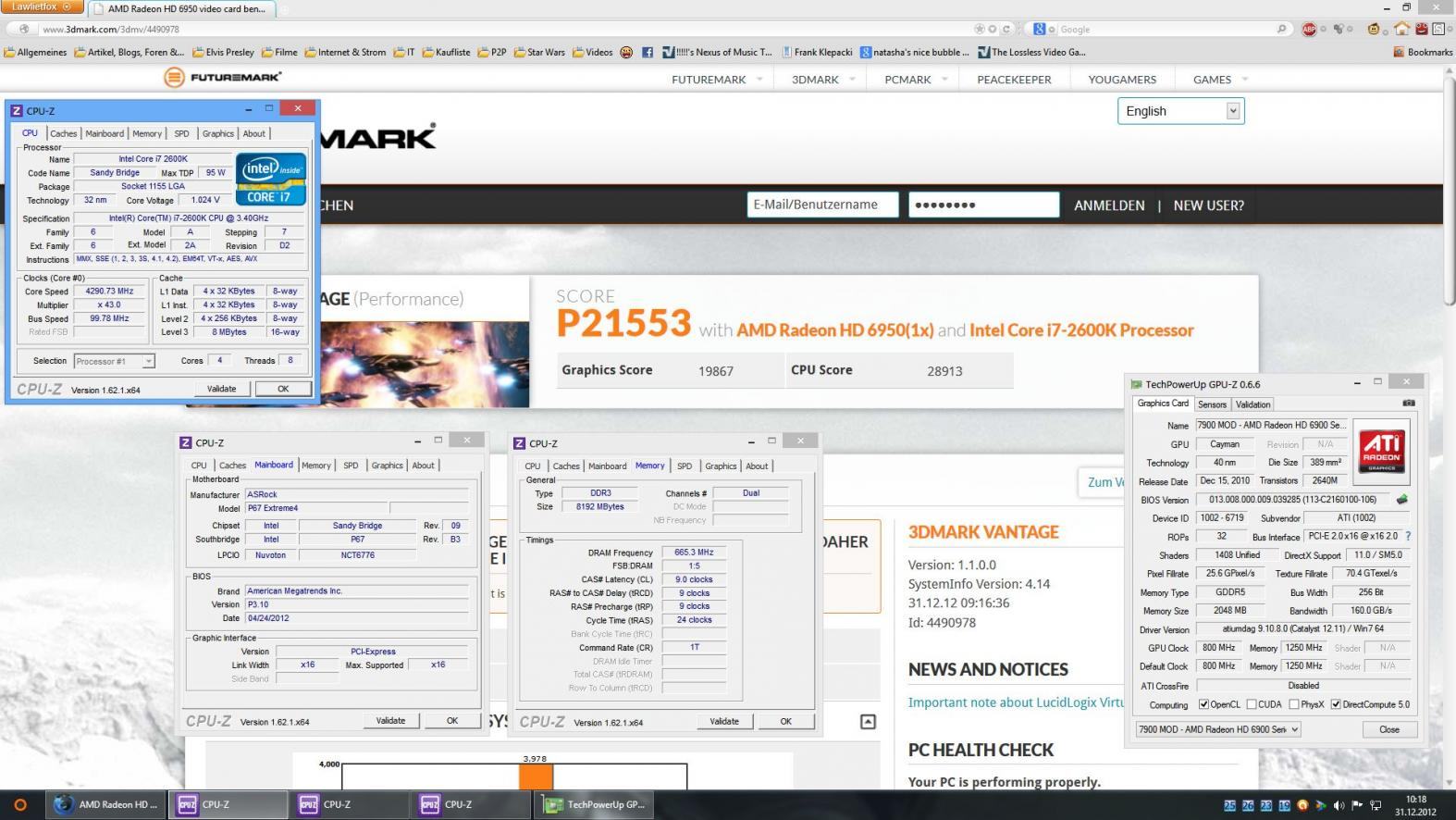Click the home icon in the browser toolbar

point(1401,29)
